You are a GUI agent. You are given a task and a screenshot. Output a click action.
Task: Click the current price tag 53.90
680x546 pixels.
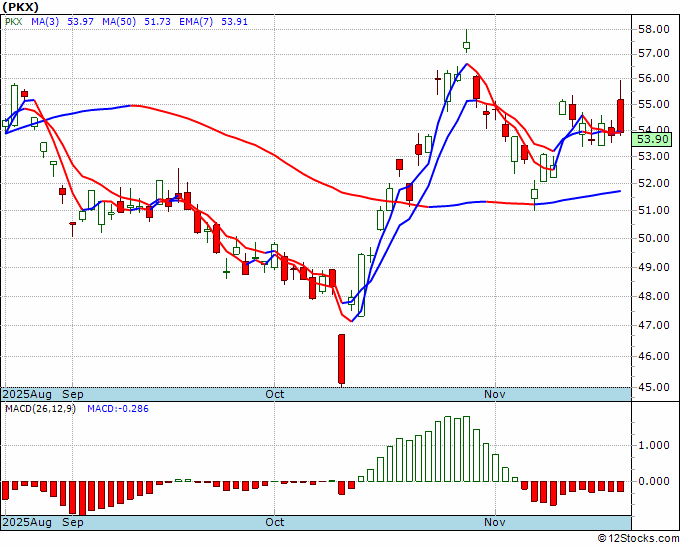tap(652, 140)
